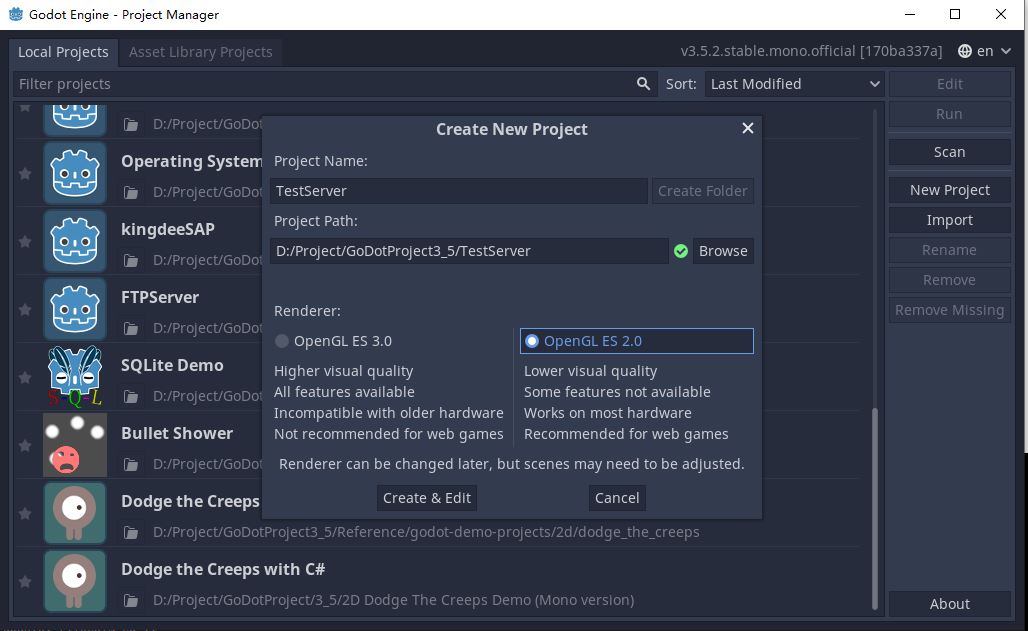The height and width of the screenshot is (631, 1028).
Task: Click the SQLite Demo project icon
Action: pos(75,377)
